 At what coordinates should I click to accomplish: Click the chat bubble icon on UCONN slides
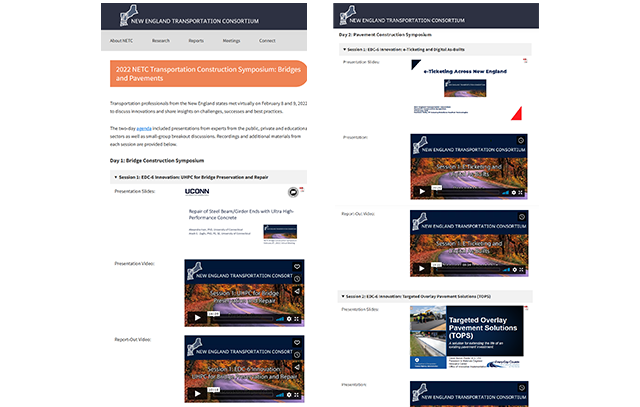(293, 192)
